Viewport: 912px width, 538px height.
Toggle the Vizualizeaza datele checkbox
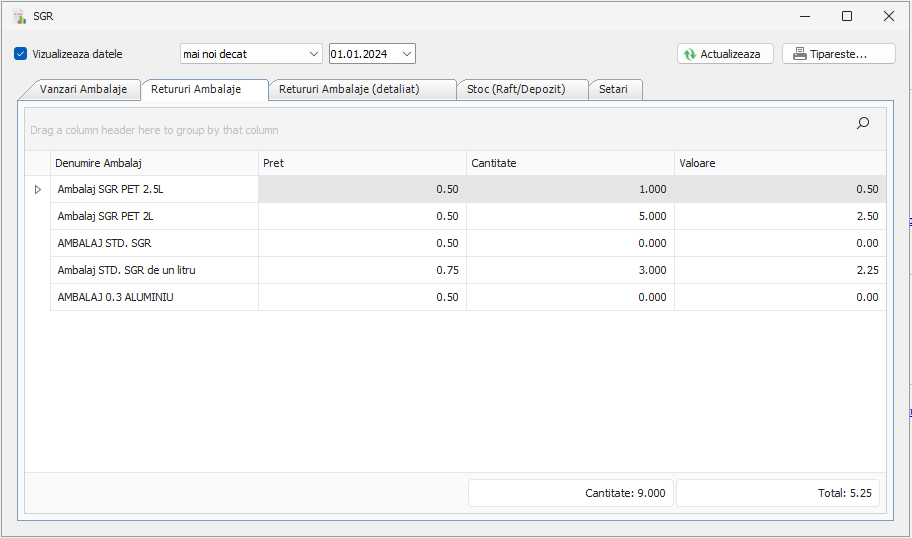pyautogui.click(x=21, y=54)
